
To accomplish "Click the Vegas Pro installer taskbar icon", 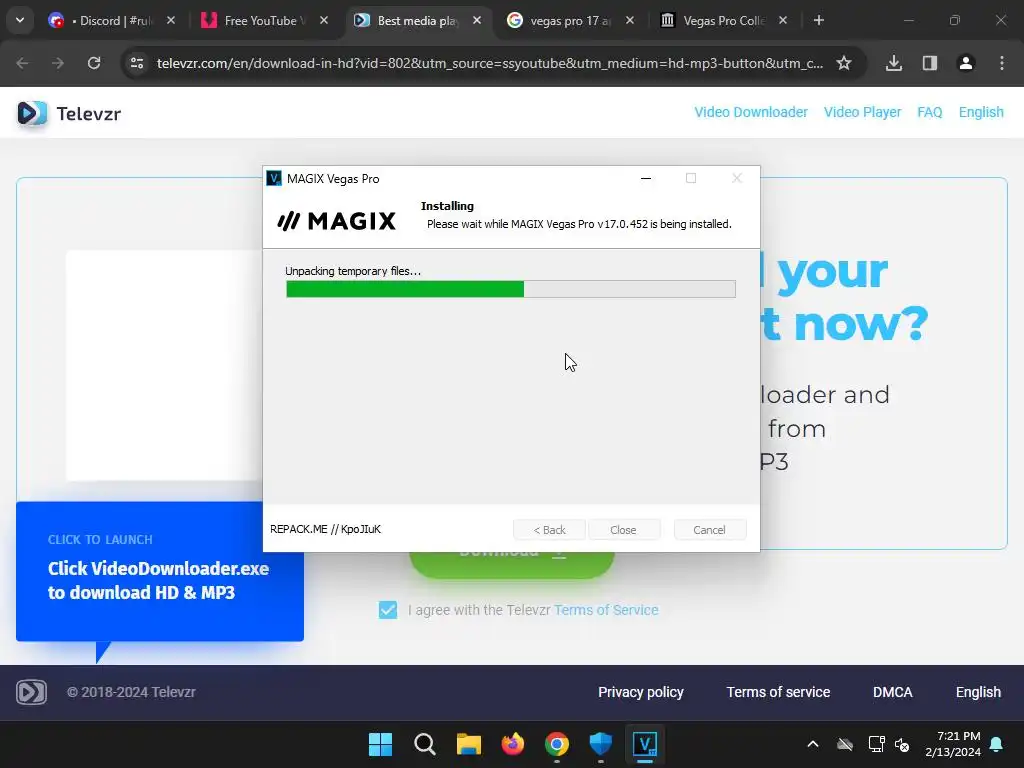I will click(645, 744).
